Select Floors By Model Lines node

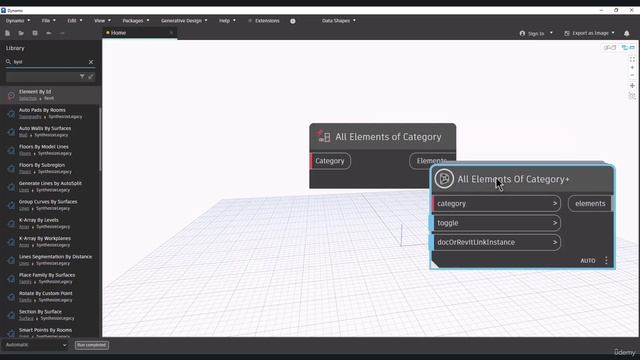pos(50,150)
